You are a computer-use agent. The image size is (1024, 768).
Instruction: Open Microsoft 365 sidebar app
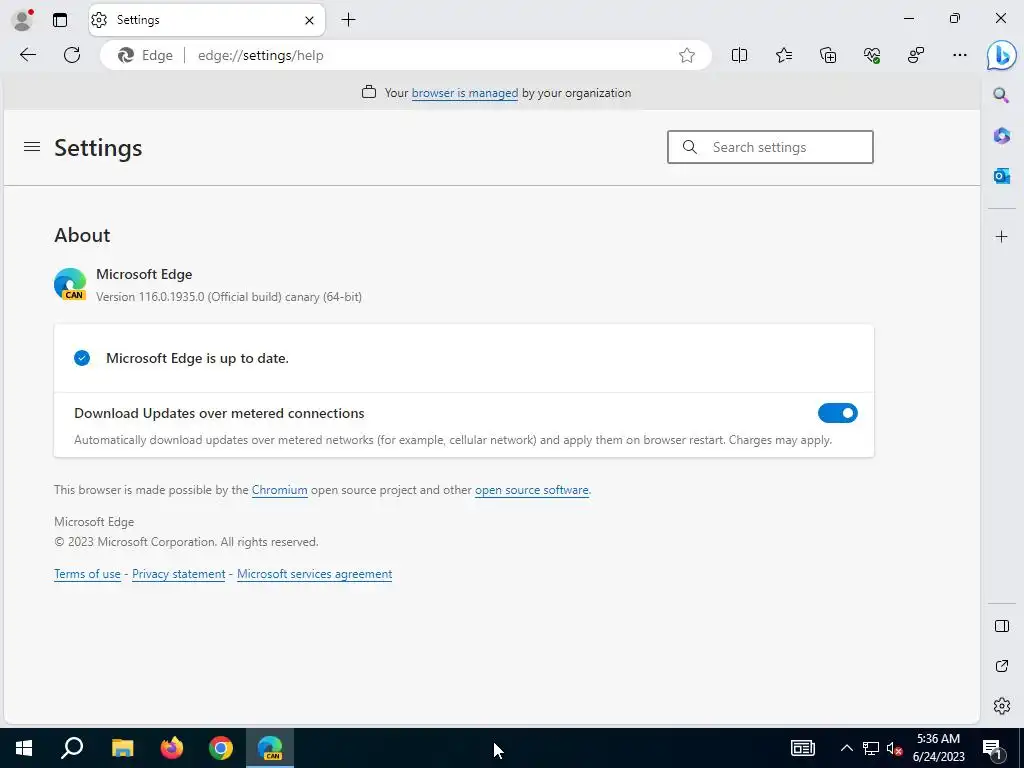point(1001,136)
